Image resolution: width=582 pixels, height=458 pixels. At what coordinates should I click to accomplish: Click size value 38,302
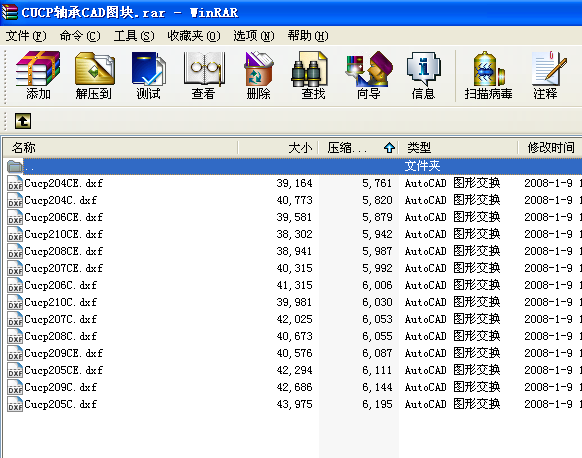294,234
